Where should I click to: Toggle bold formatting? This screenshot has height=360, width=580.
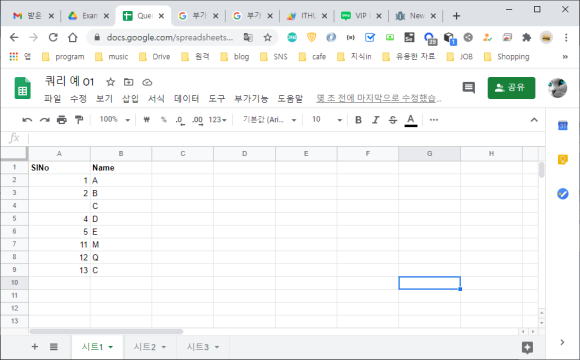point(358,120)
